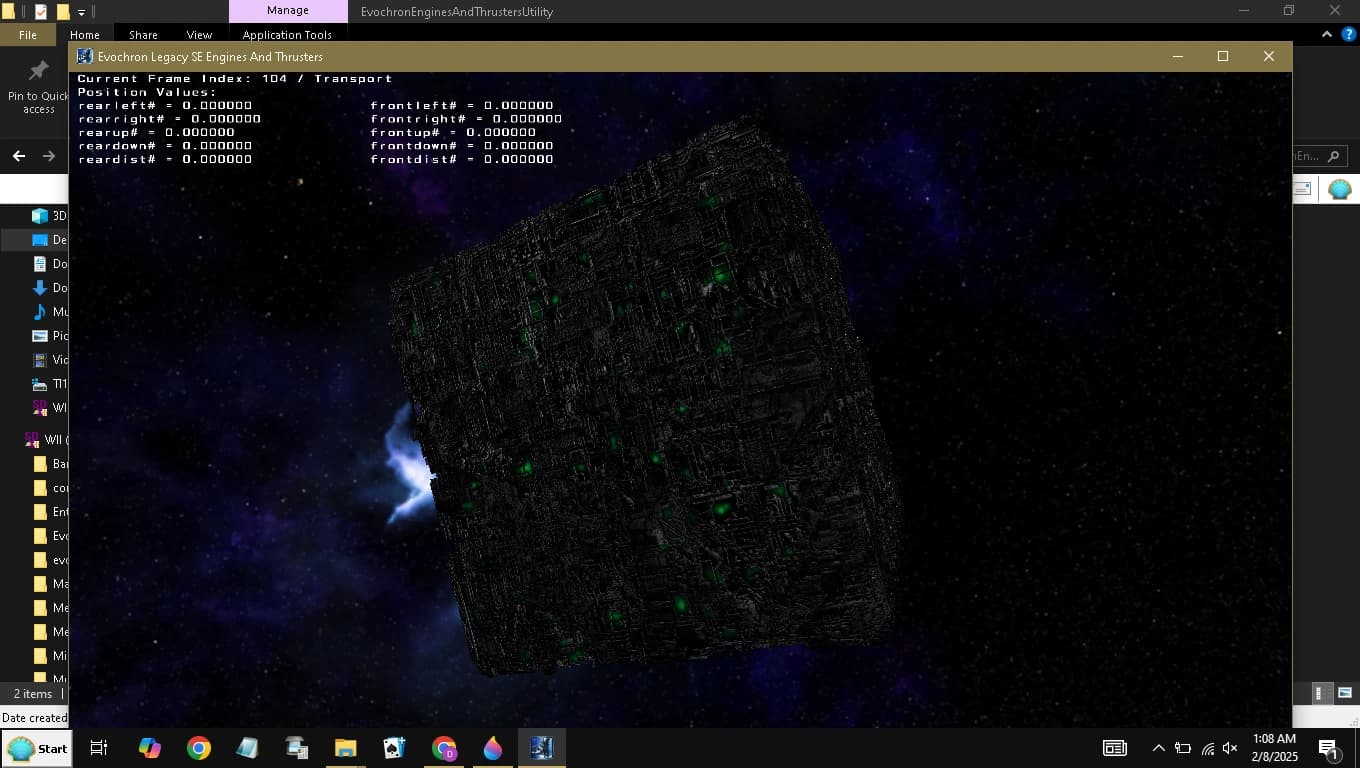Screen dimensions: 1360x768
Task: Open the first Google Chrome taskbar icon
Action: click(198, 748)
